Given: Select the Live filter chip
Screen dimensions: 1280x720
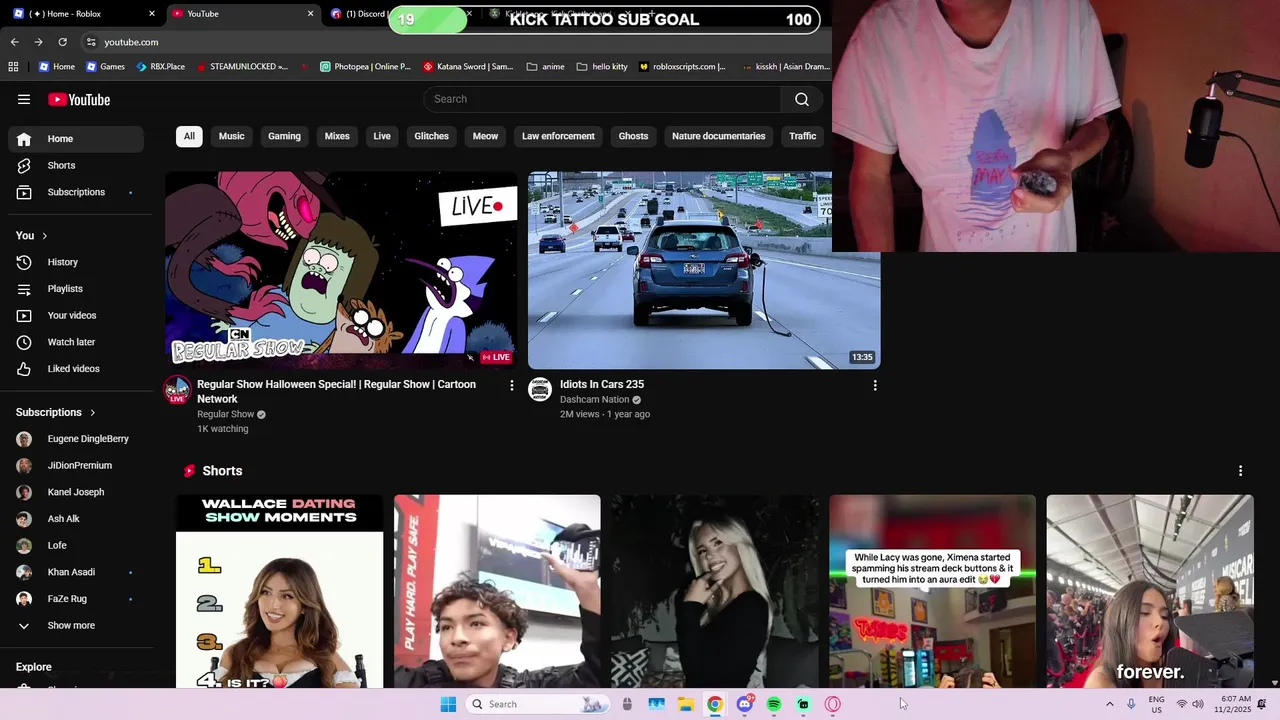Looking at the screenshot, I should (x=382, y=136).
